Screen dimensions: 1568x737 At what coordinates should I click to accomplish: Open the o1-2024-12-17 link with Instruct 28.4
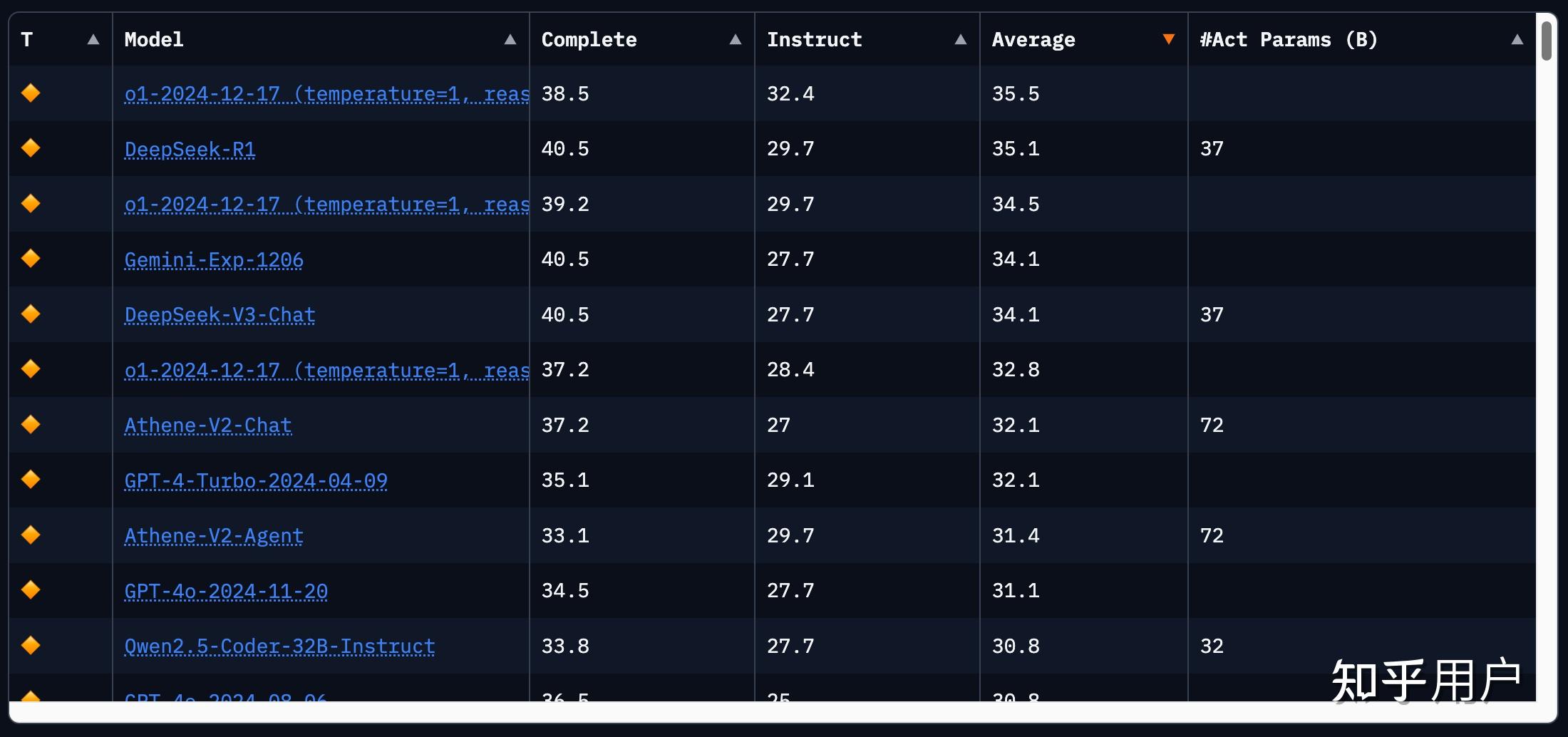click(326, 371)
